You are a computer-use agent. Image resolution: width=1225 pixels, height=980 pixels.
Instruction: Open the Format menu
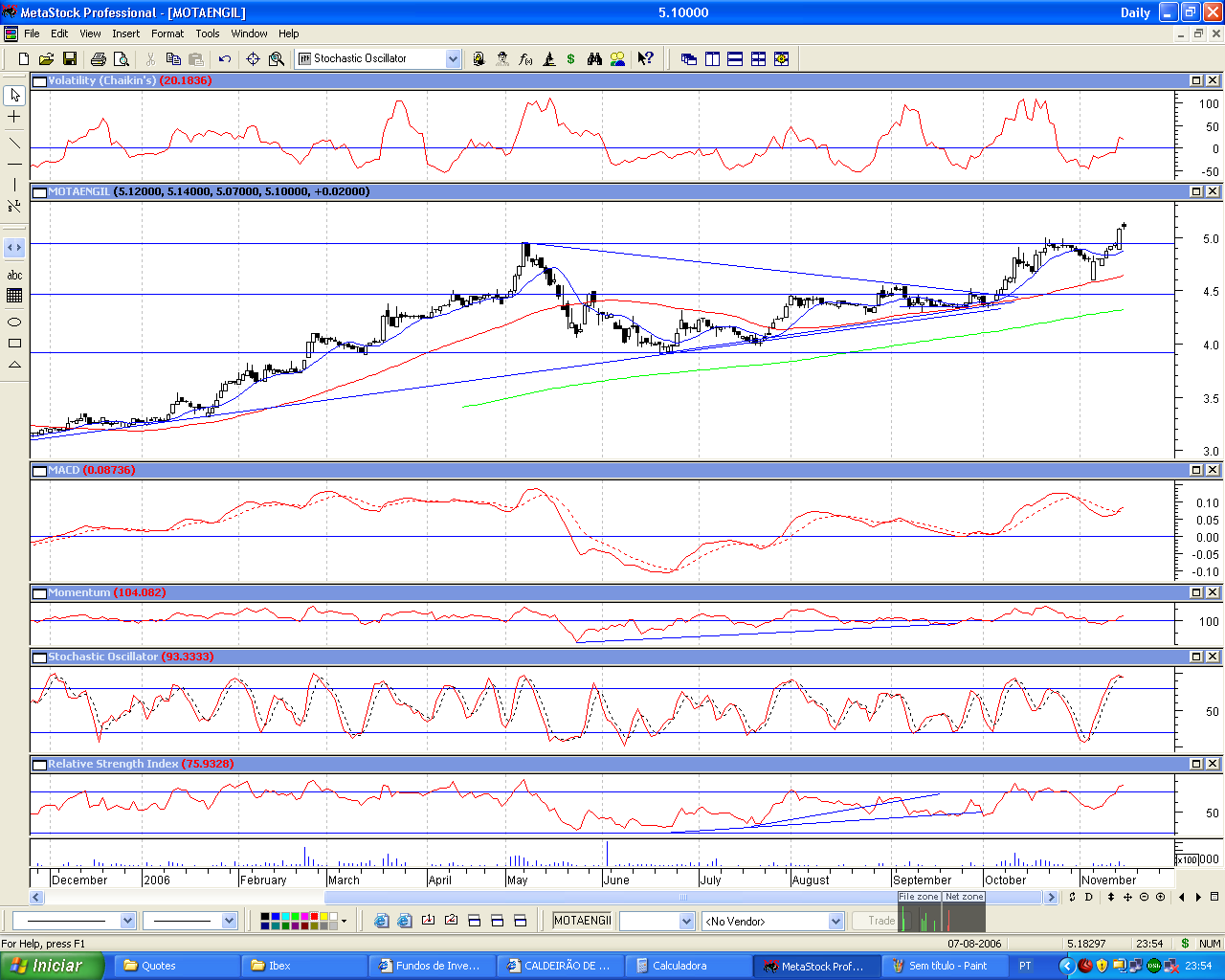coord(167,33)
